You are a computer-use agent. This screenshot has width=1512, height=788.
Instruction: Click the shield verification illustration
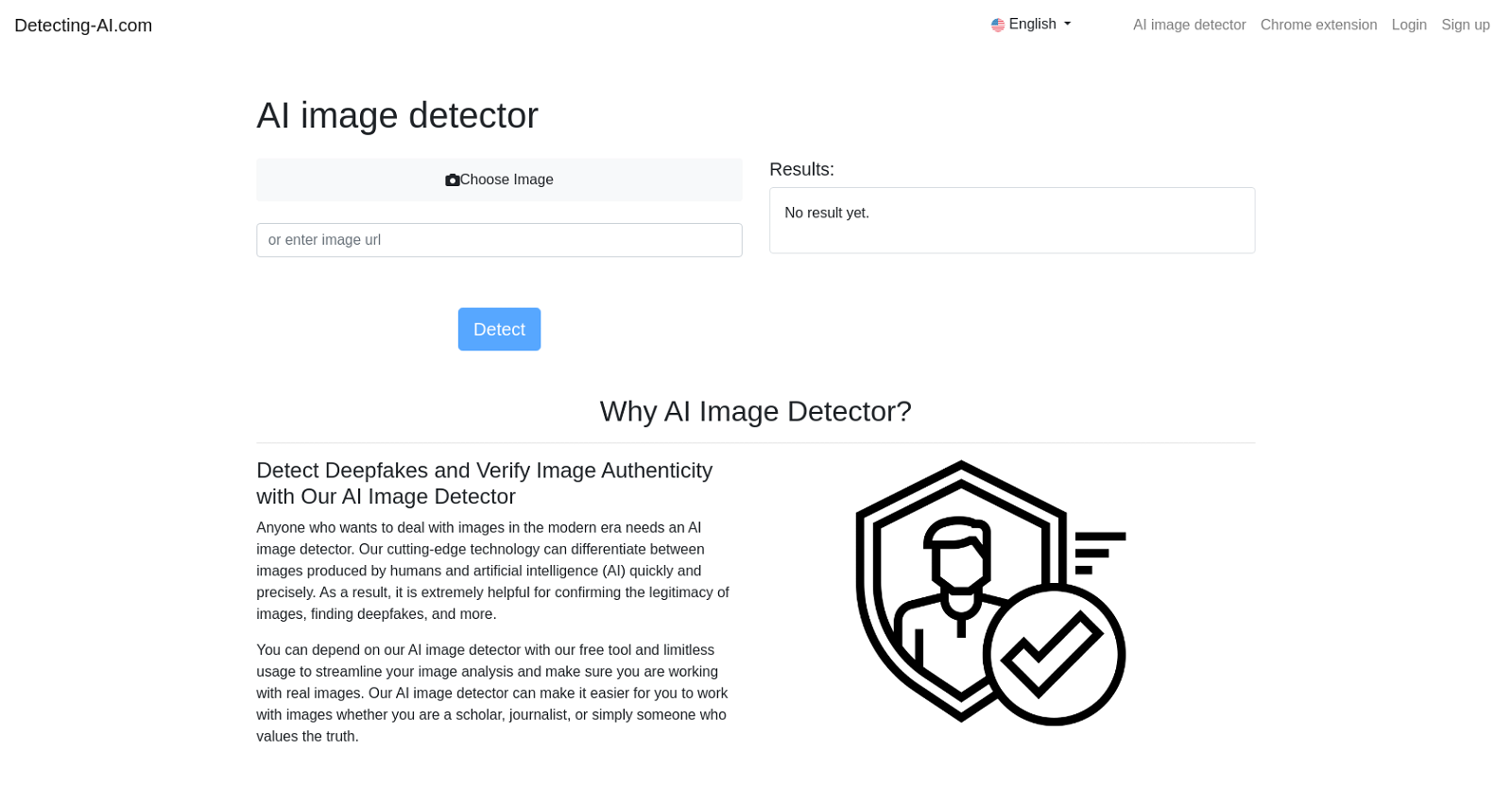click(x=990, y=592)
